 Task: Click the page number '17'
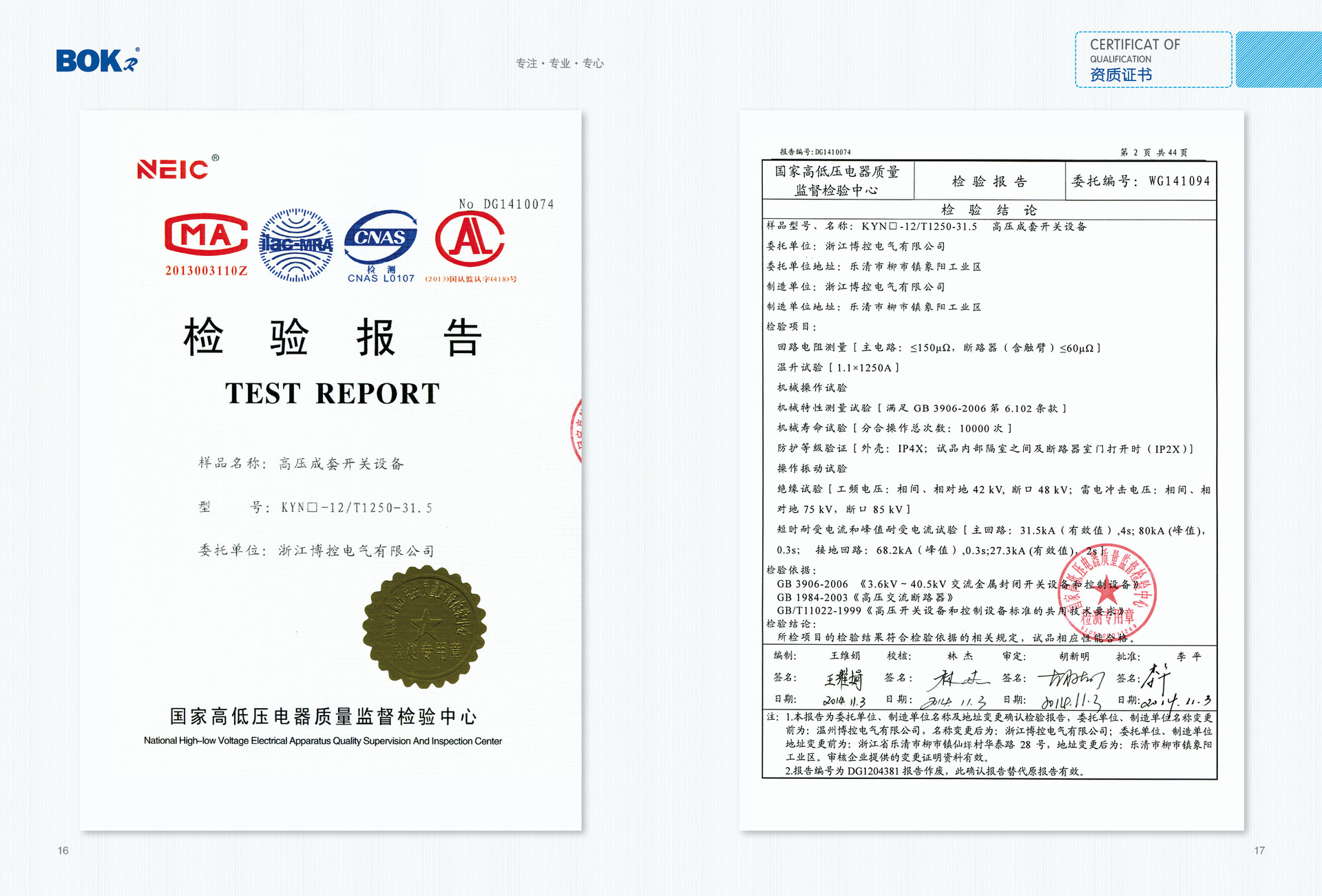1259,851
